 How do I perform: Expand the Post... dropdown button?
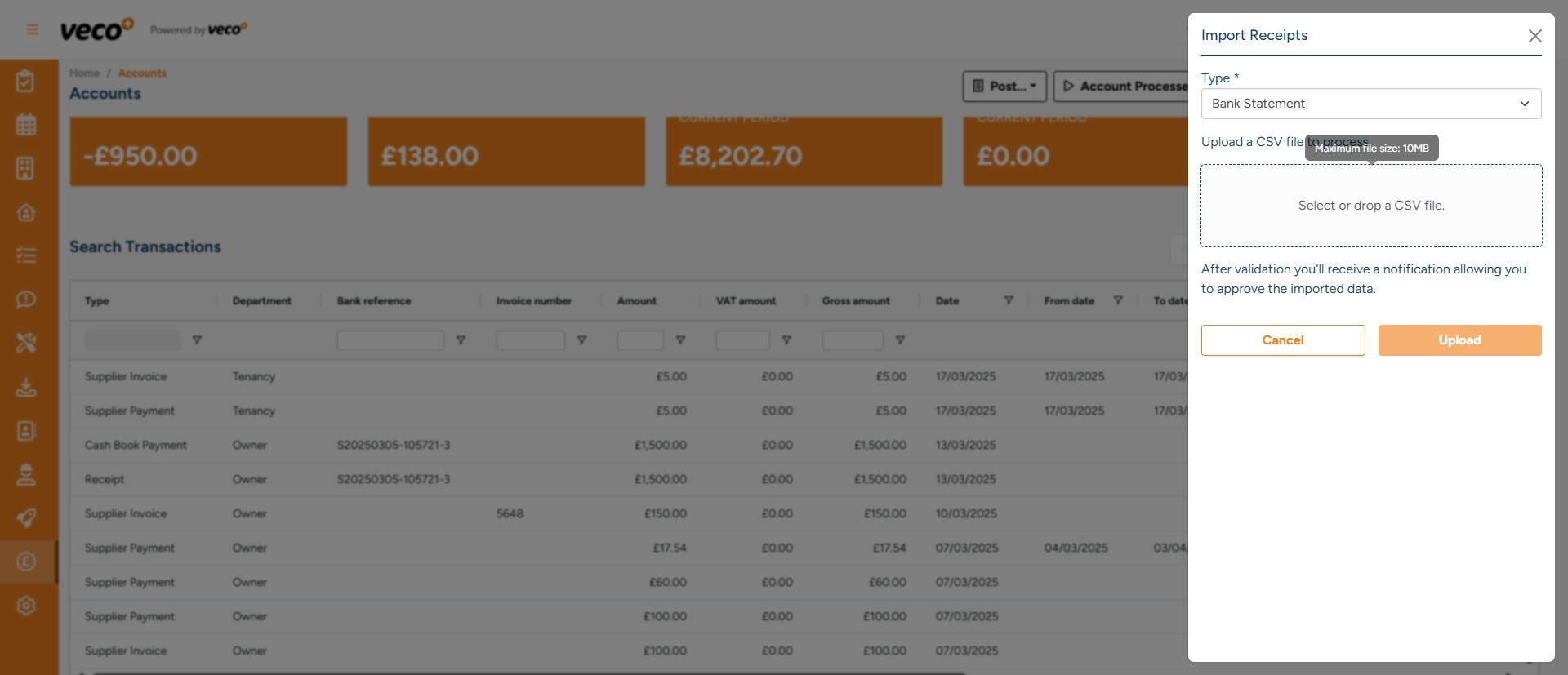[x=1004, y=87]
